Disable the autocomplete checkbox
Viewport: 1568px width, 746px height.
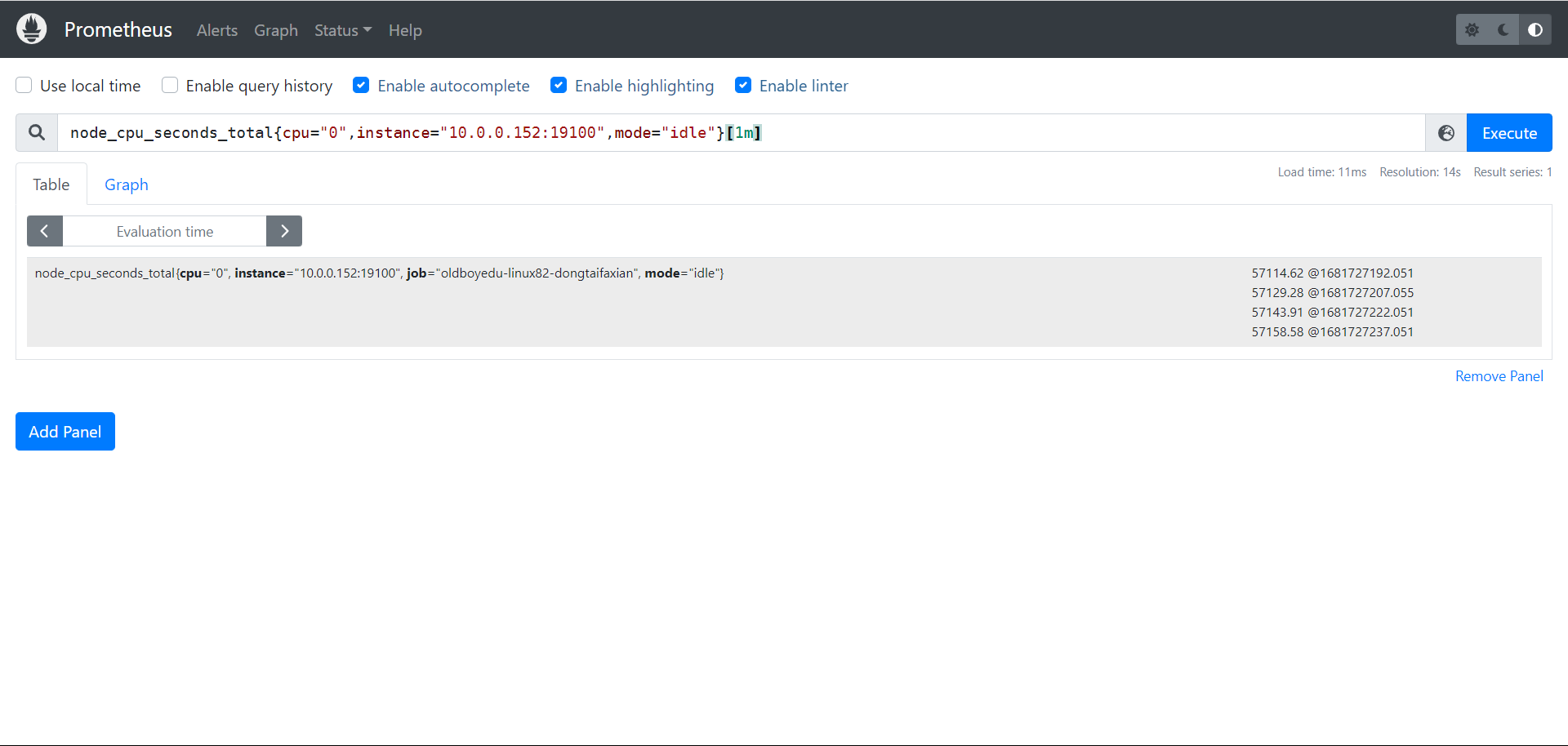click(361, 86)
